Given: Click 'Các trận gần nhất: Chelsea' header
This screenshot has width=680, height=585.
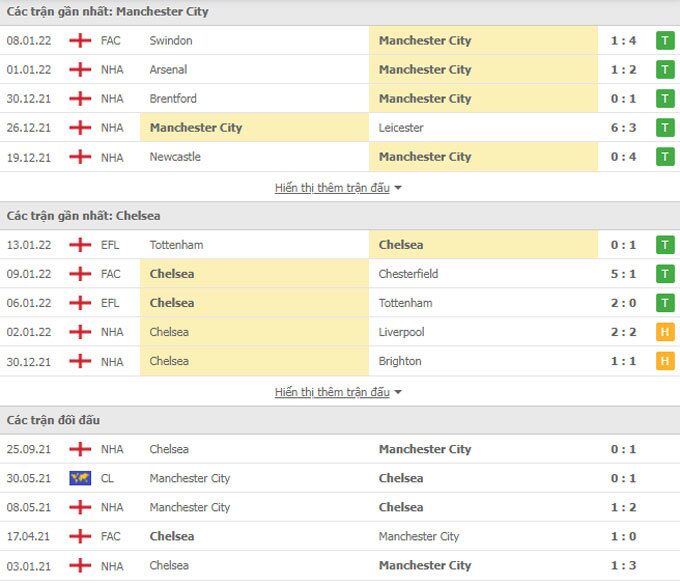Looking at the screenshot, I should pyautogui.click(x=84, y=216).
